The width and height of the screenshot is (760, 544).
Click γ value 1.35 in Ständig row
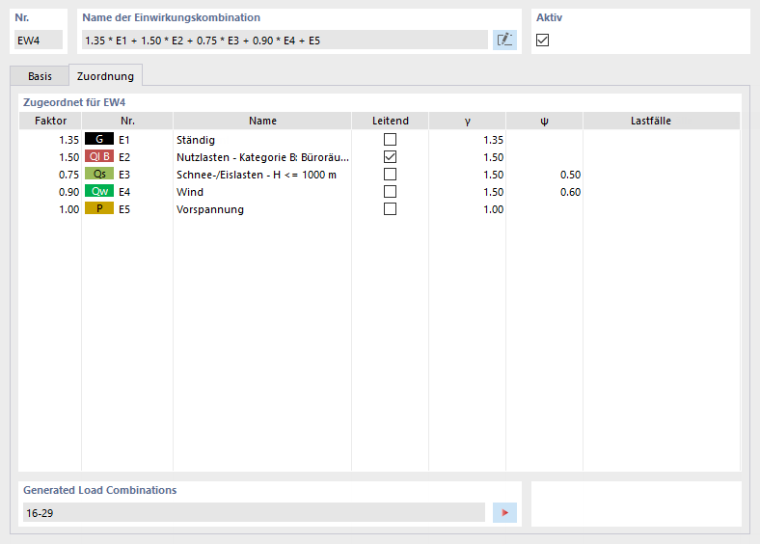tap(493, 140)
